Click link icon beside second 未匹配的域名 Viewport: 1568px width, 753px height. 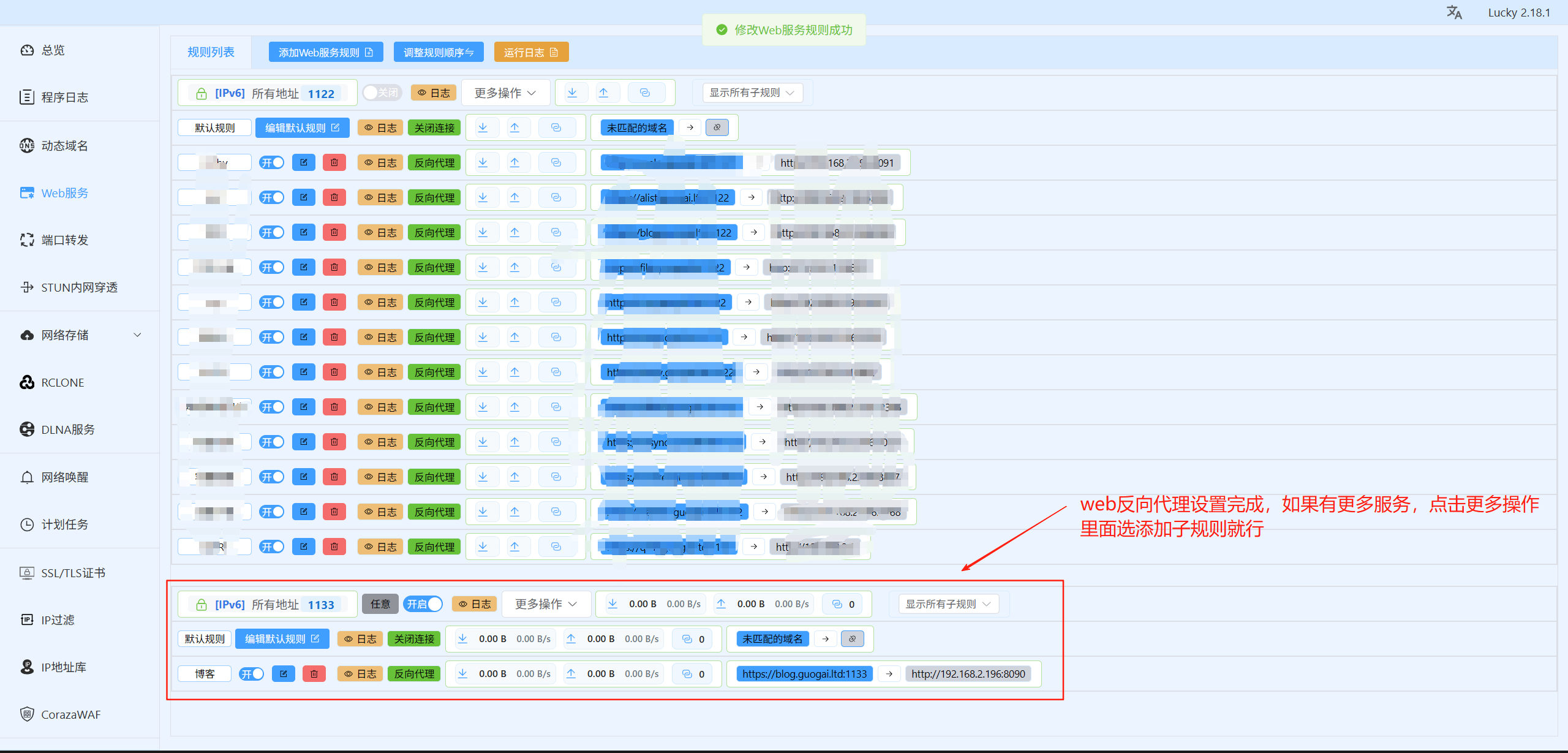(x=852, y=639)
